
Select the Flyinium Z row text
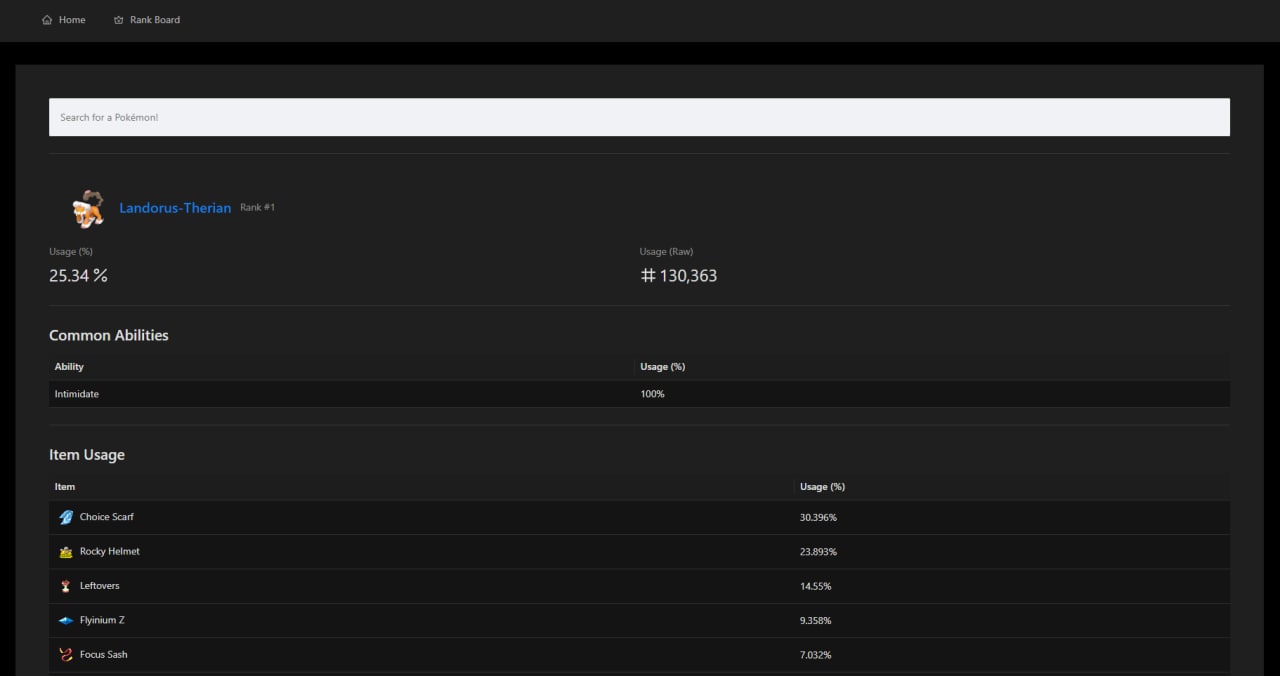point(102,620)
